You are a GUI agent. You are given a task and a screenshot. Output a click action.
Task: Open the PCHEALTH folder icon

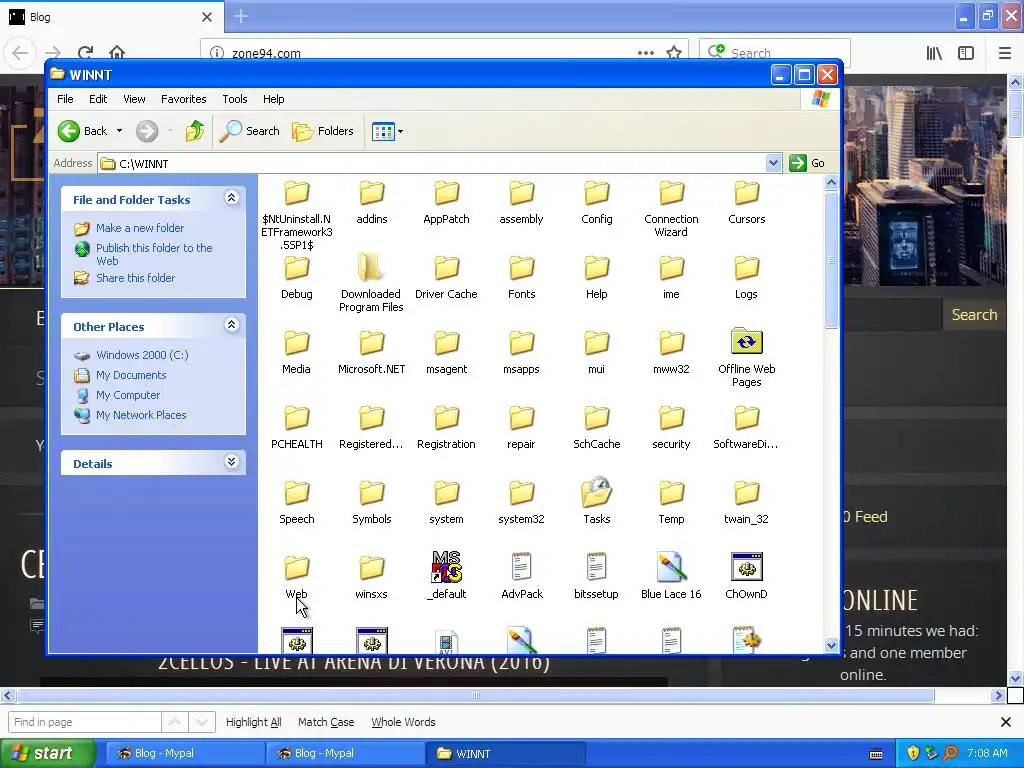click(296, 419)
